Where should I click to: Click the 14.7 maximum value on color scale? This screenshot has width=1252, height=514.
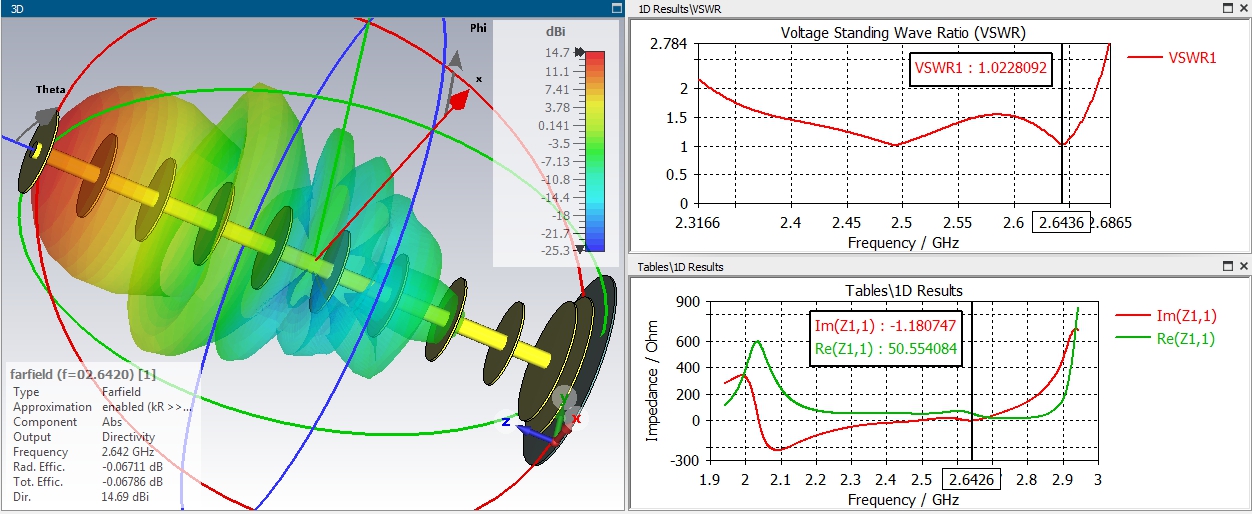coord(557,53)
